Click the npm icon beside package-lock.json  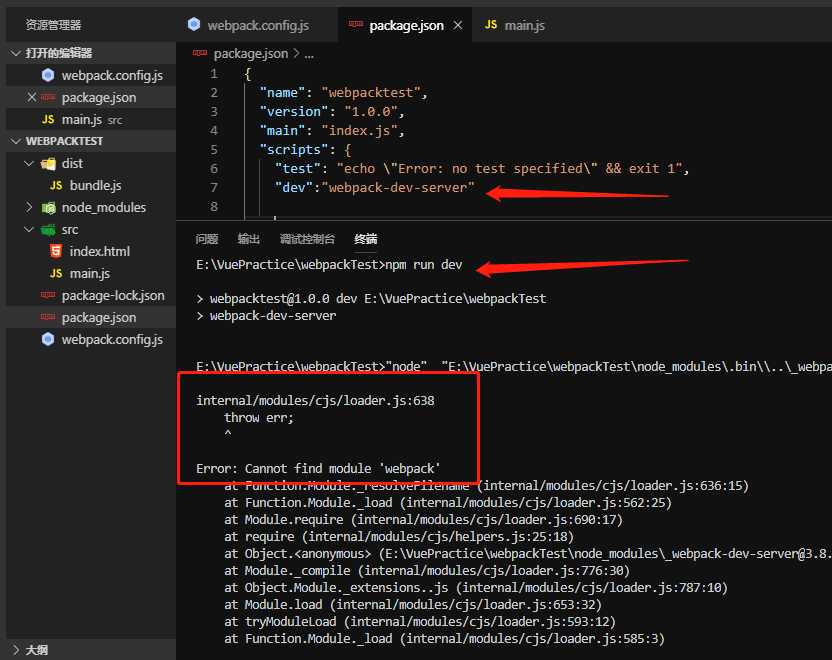48,295
